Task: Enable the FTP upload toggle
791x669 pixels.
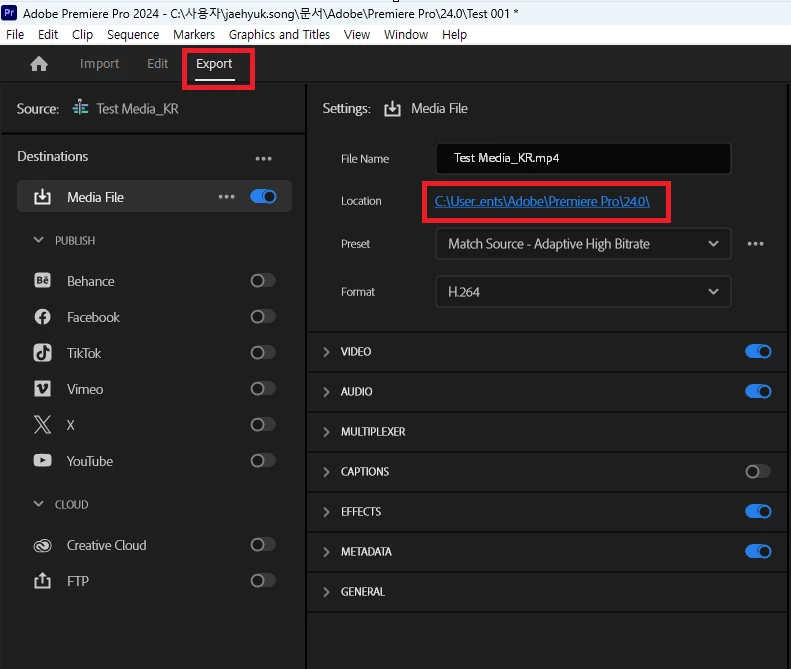Action: coord(263,581)
